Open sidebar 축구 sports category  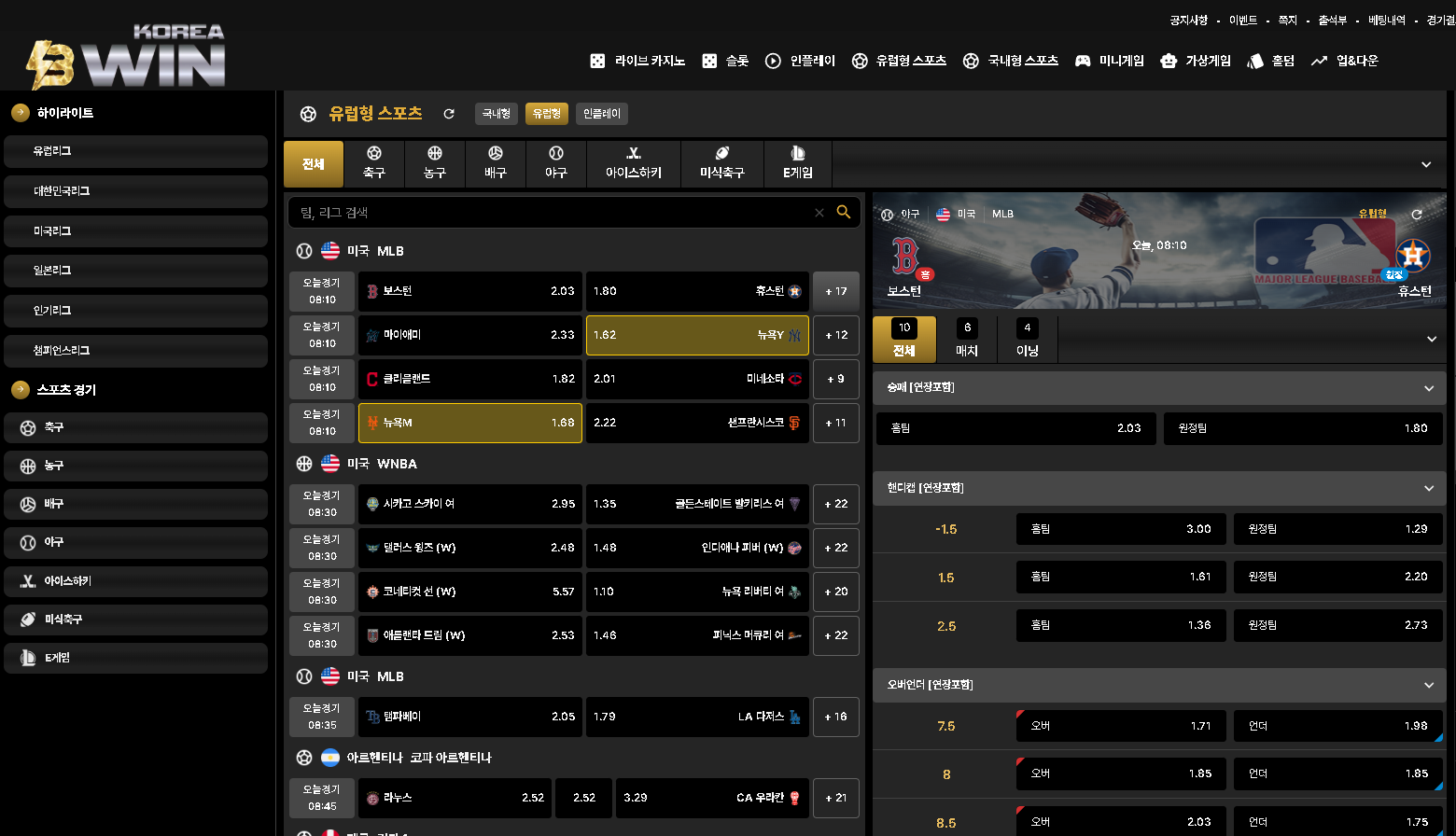click(135, 427)
